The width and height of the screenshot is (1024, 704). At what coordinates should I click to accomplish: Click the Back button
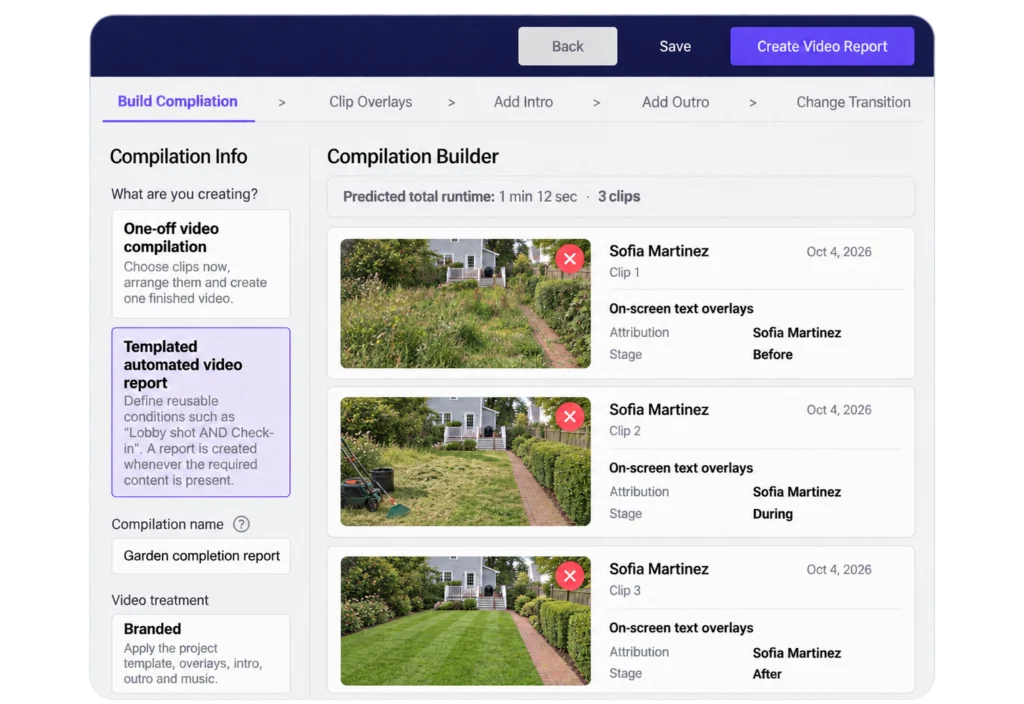tap(568, 46)
